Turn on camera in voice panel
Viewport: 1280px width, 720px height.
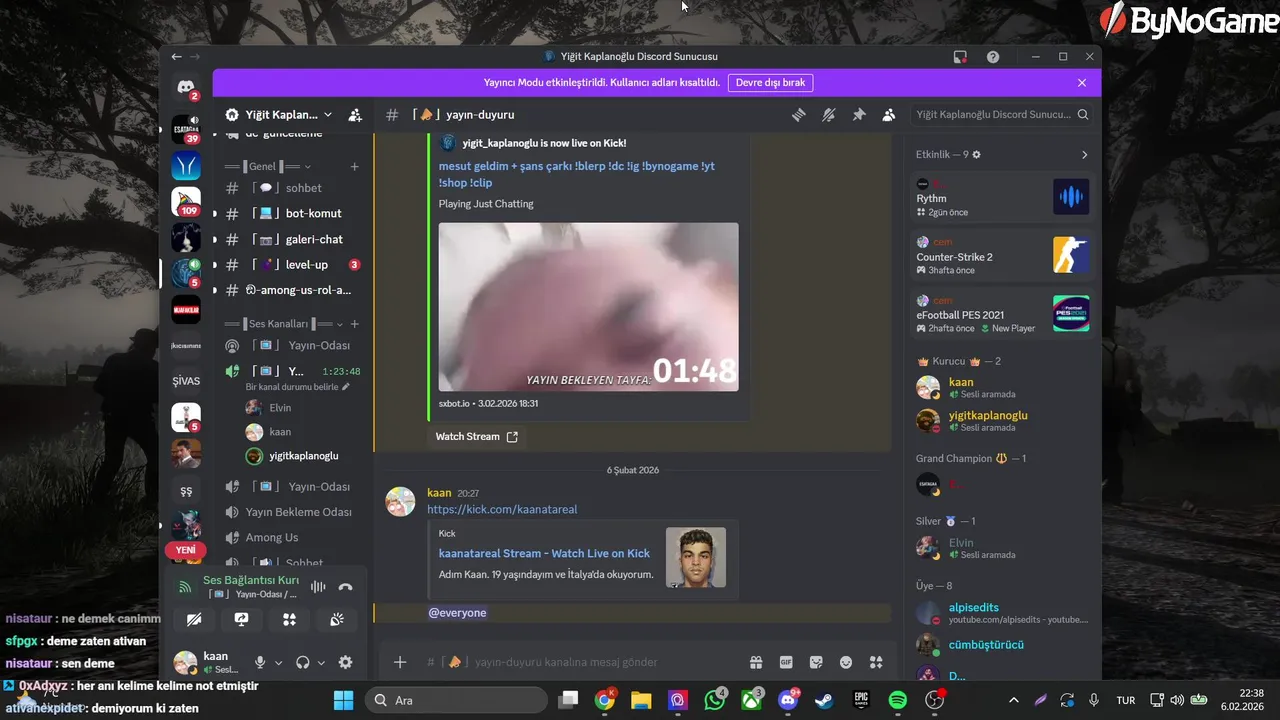tap(194, 620)
